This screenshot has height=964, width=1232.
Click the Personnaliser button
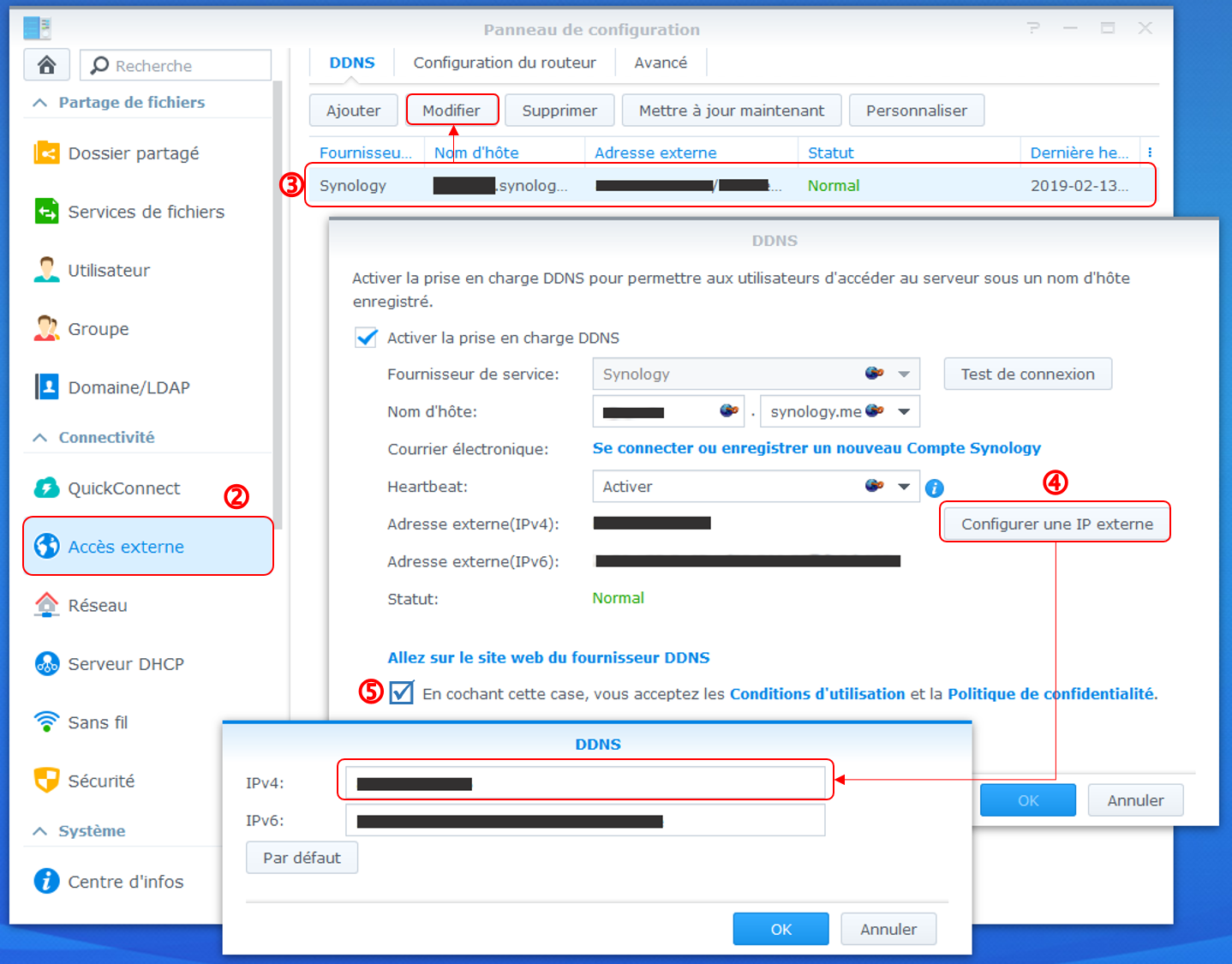[917, 111]
